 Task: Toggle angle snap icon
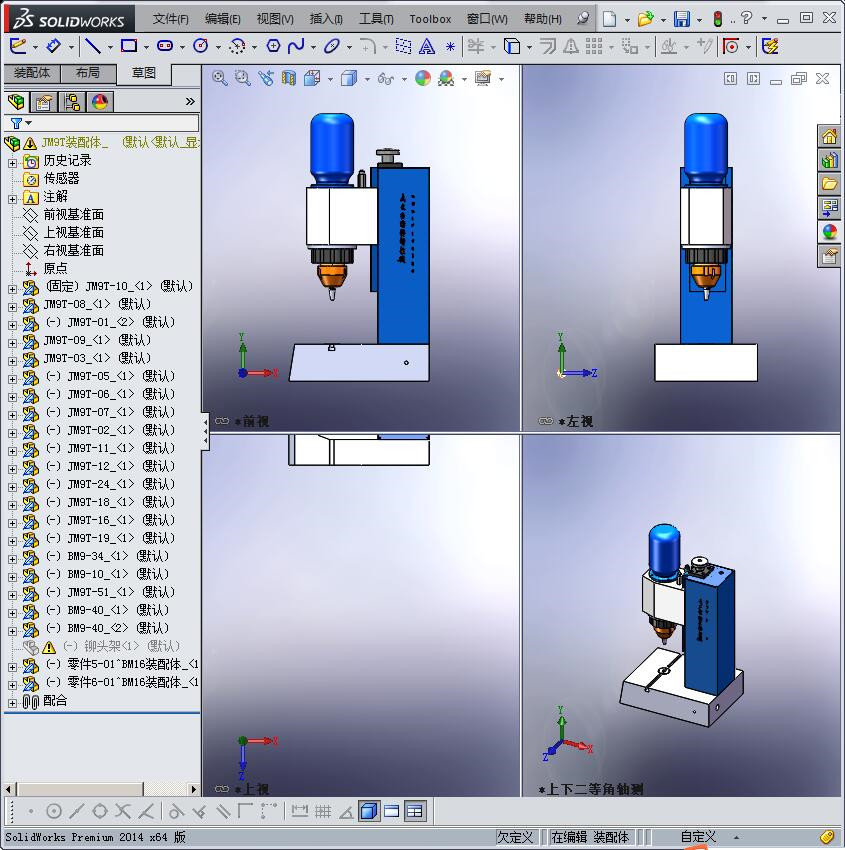[x=346, y=812]
